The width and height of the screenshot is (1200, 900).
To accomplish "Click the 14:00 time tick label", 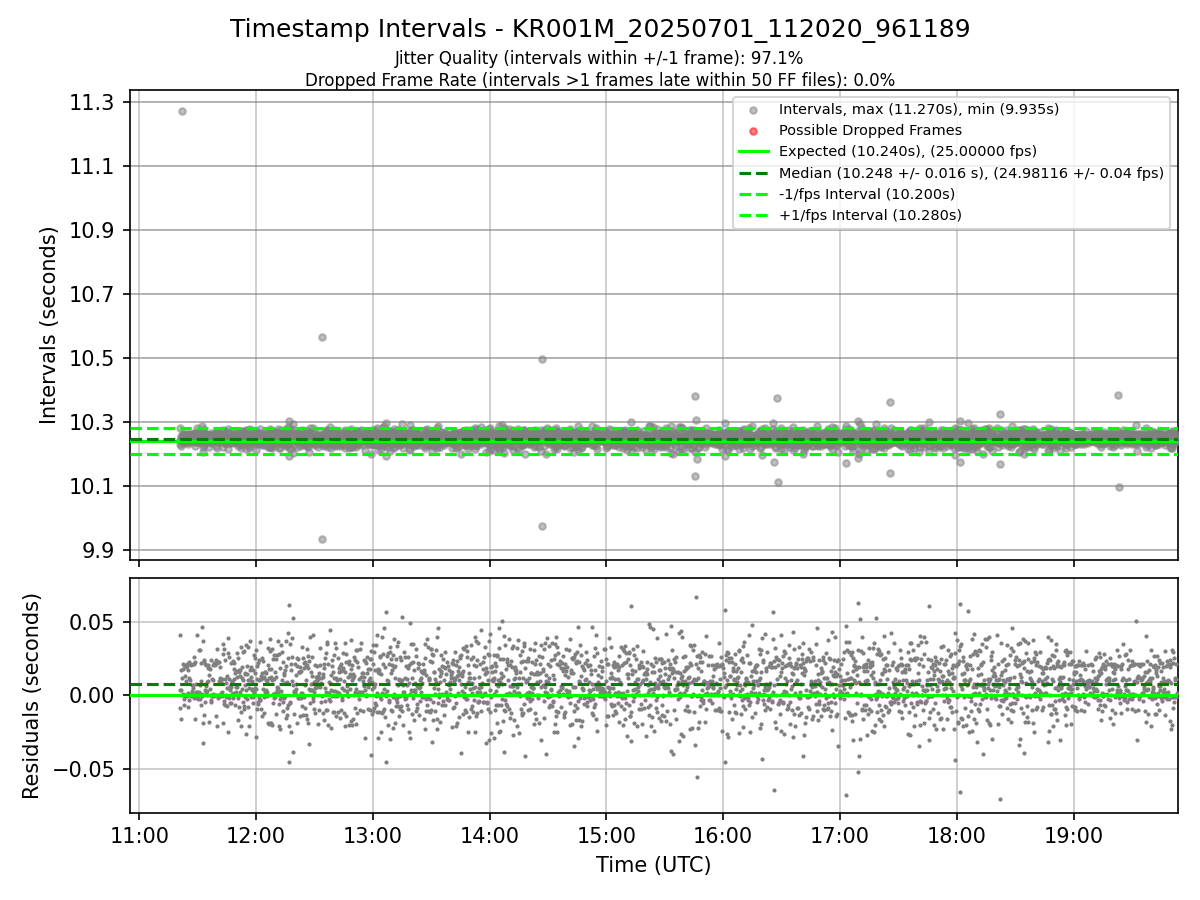I will (x=490, y=834).
